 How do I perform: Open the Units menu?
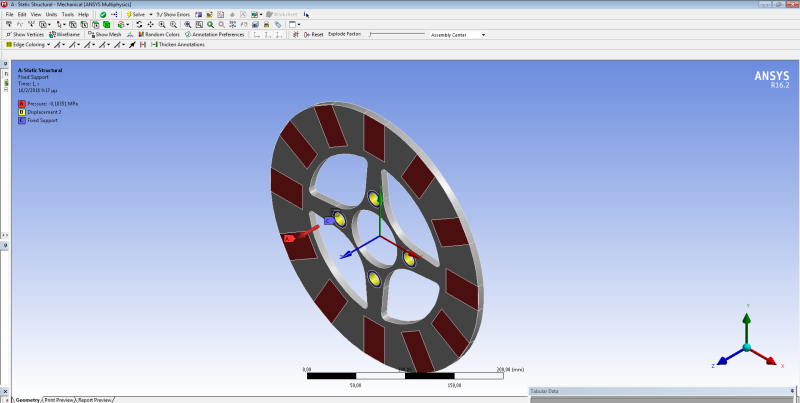[x=52, y=14]
